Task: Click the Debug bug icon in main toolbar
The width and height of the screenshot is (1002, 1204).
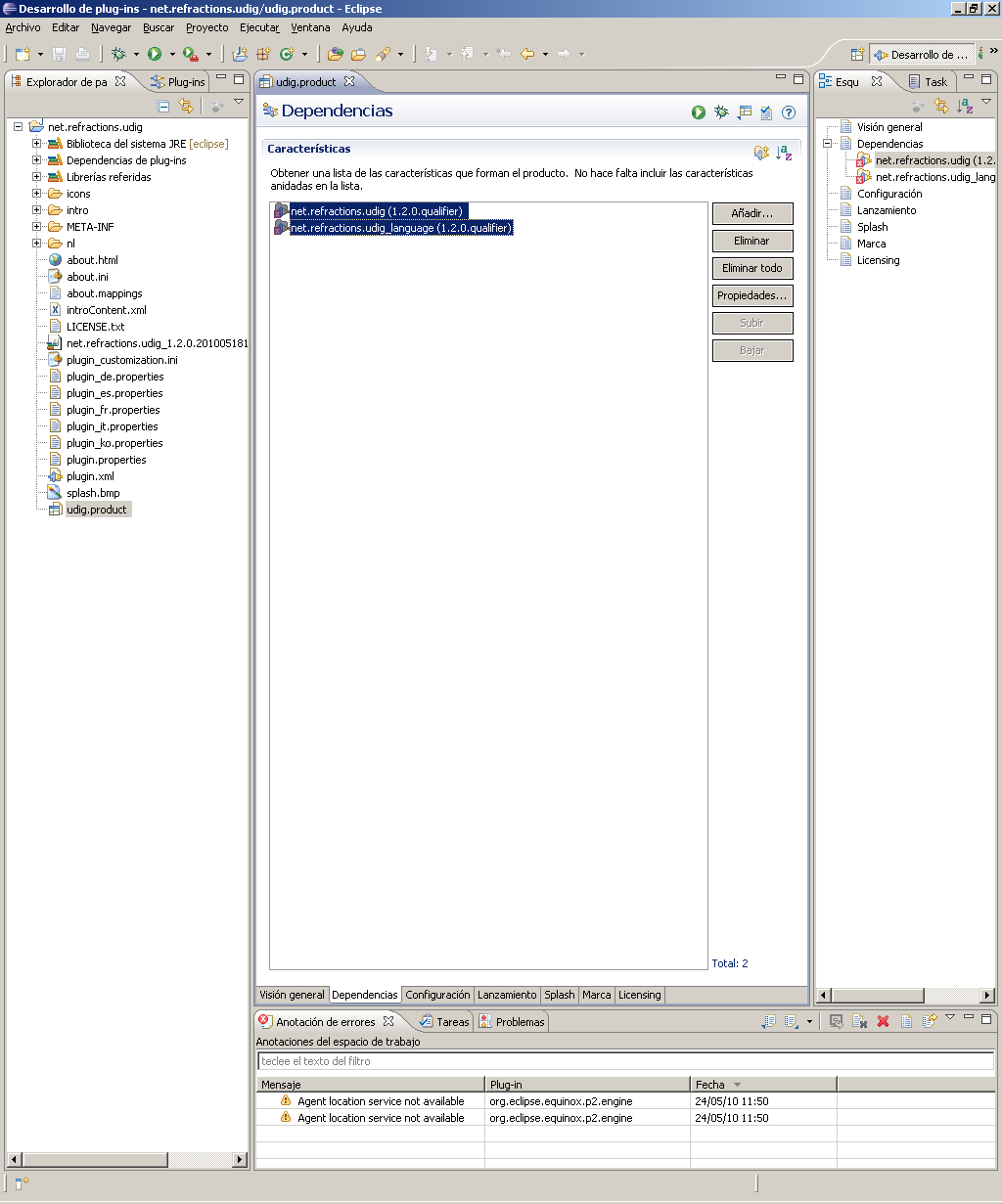Action: click(118, 54)
